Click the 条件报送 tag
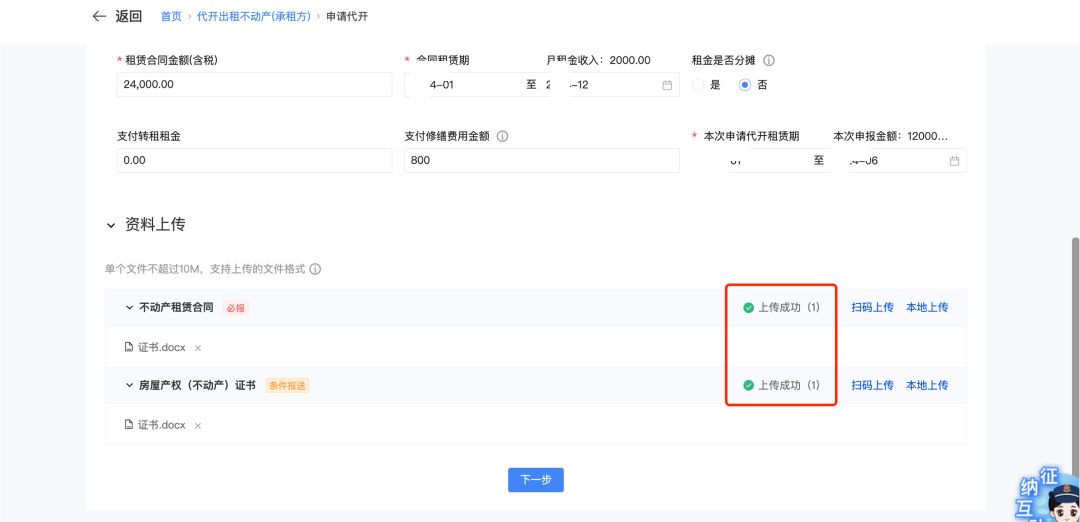Screen dimensions: 1080x522 287,386
